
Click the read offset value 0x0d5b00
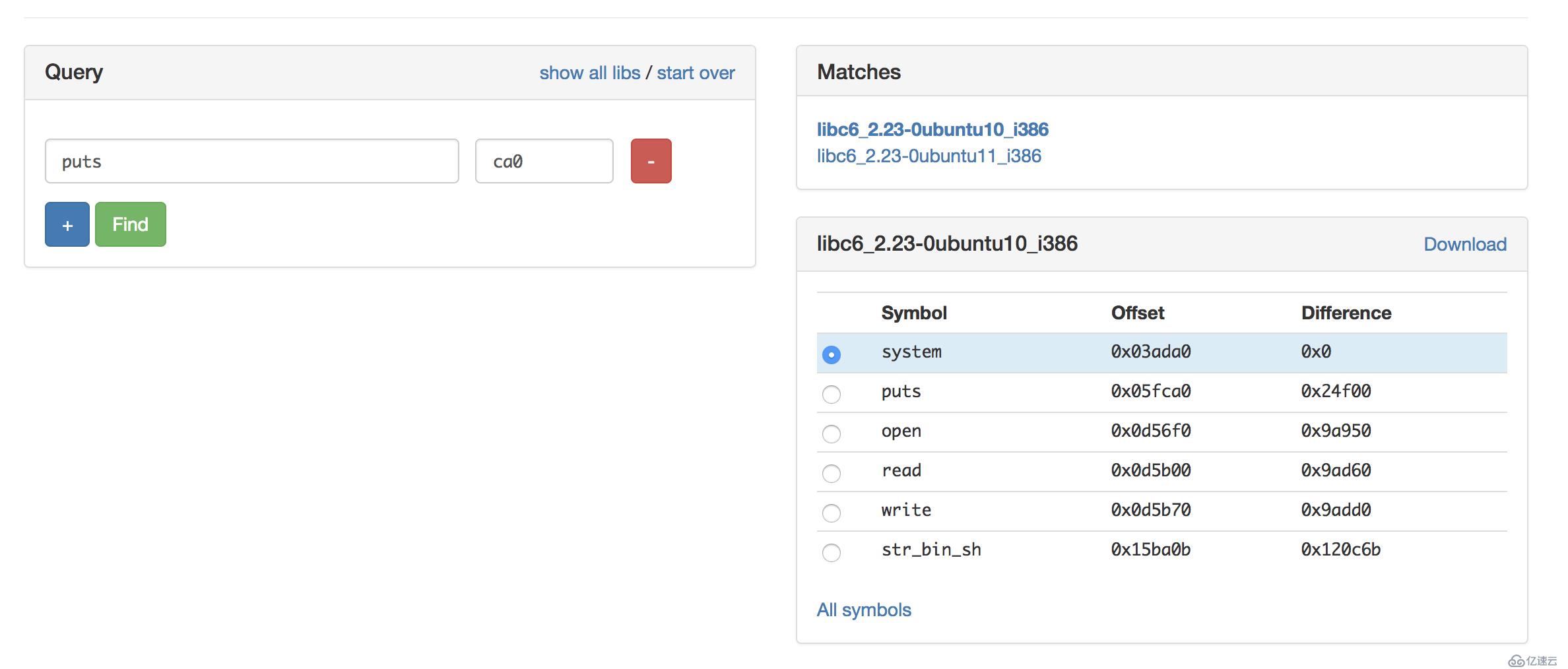[x=1151, y=470]
